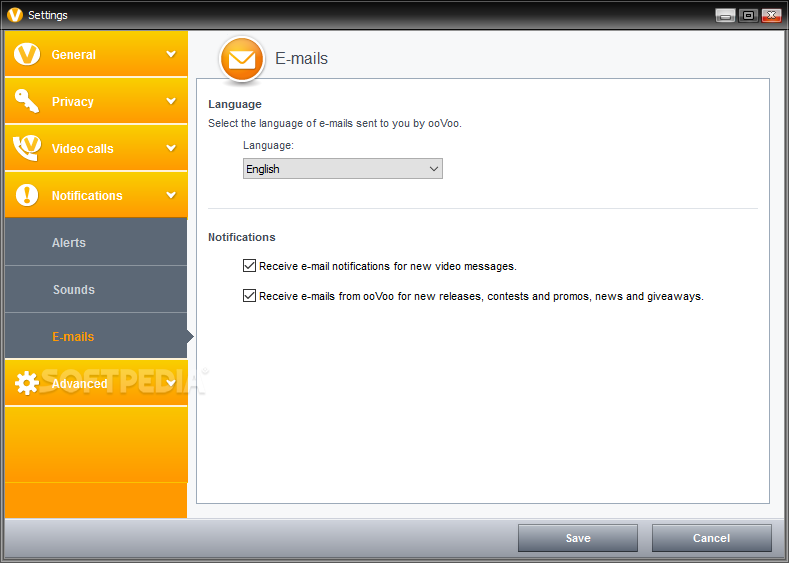The image size is (789, 563).
Task: Expand the Privacy section chevron
Action: pos(171,101)
